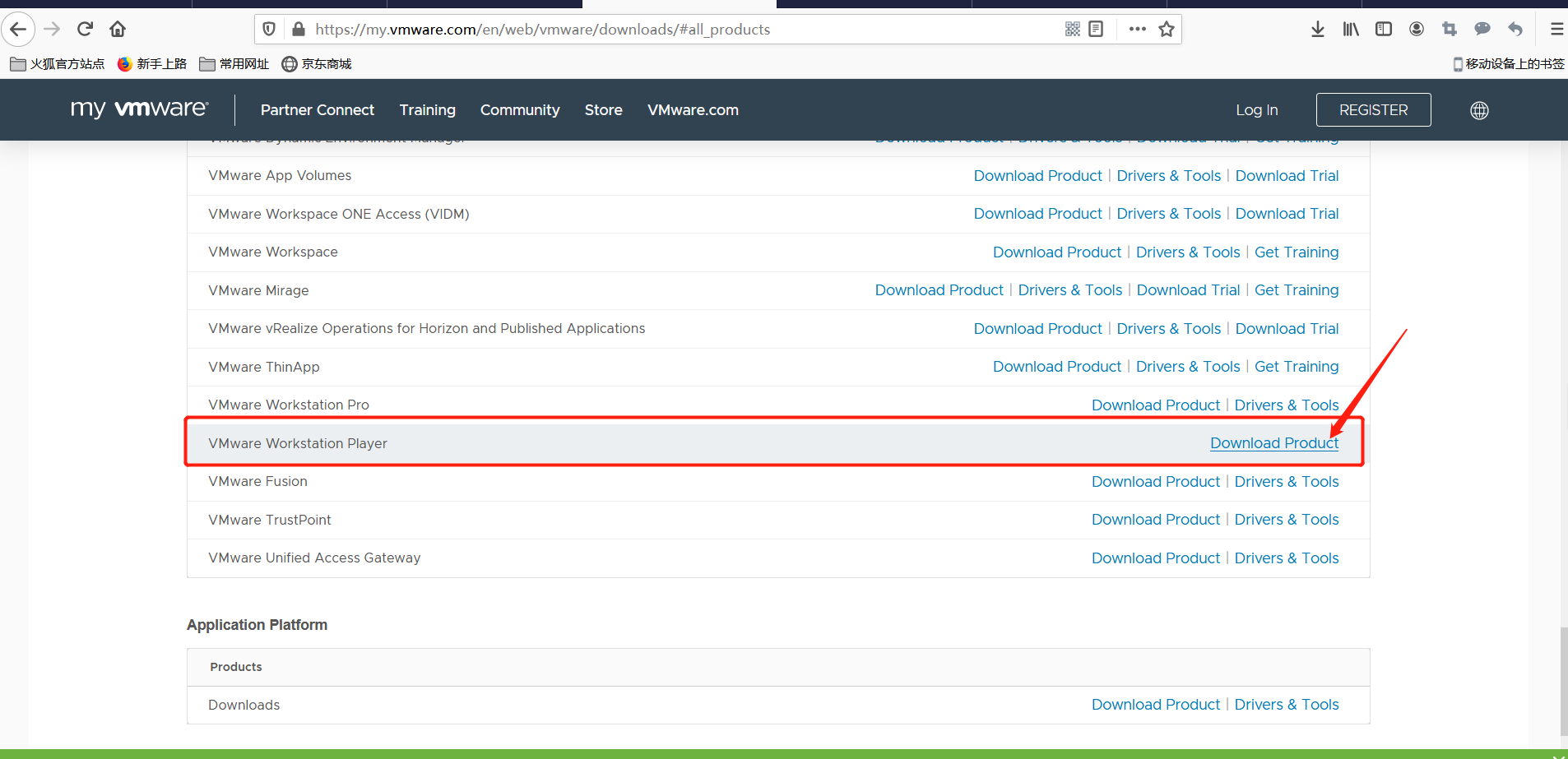The height and width of the screenshot is (759, 1568).
Task: Open Get Training for VMware Workspace
Action: point(1297,252)
